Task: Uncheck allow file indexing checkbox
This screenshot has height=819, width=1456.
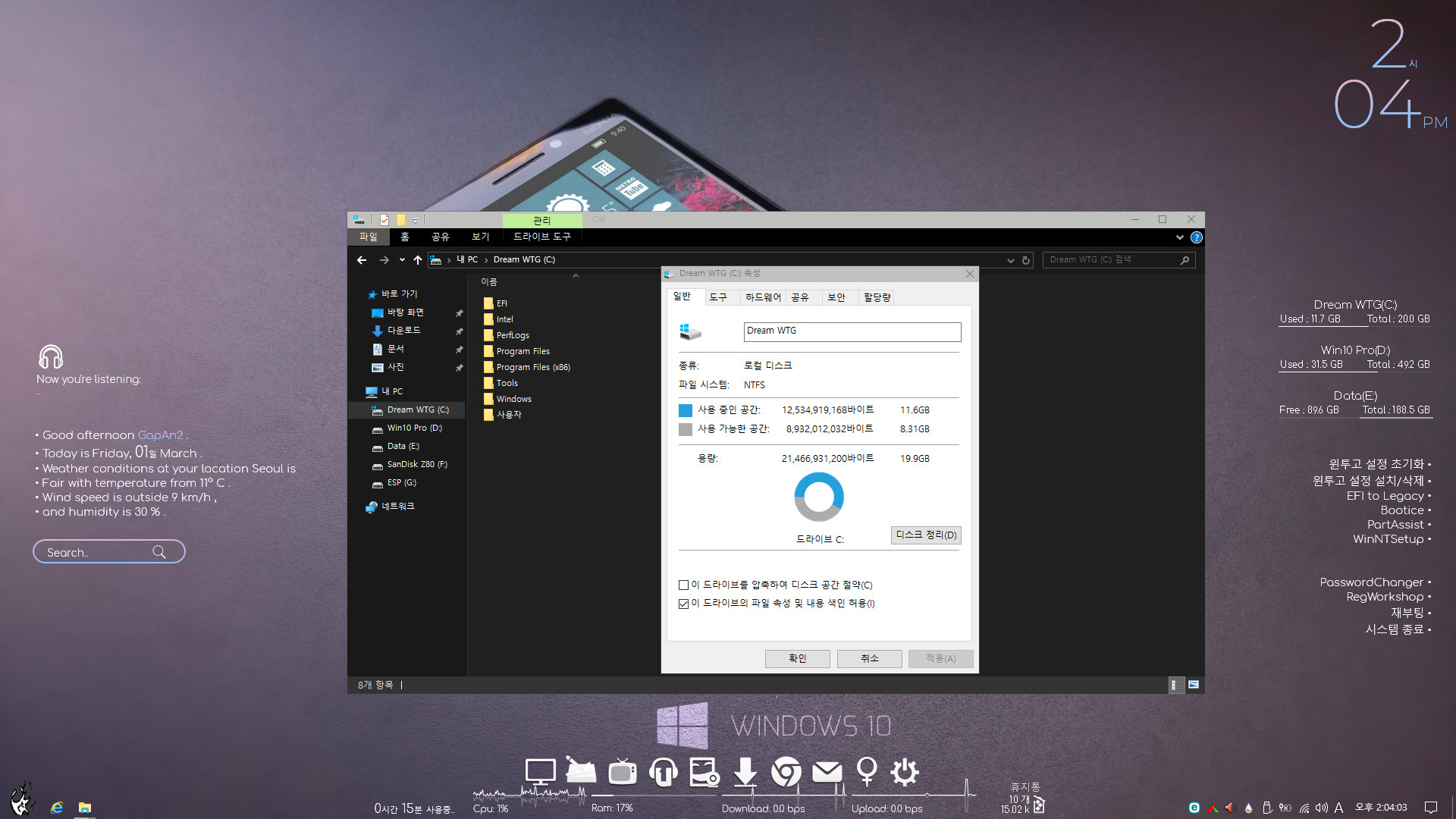Action: [683, 604]
